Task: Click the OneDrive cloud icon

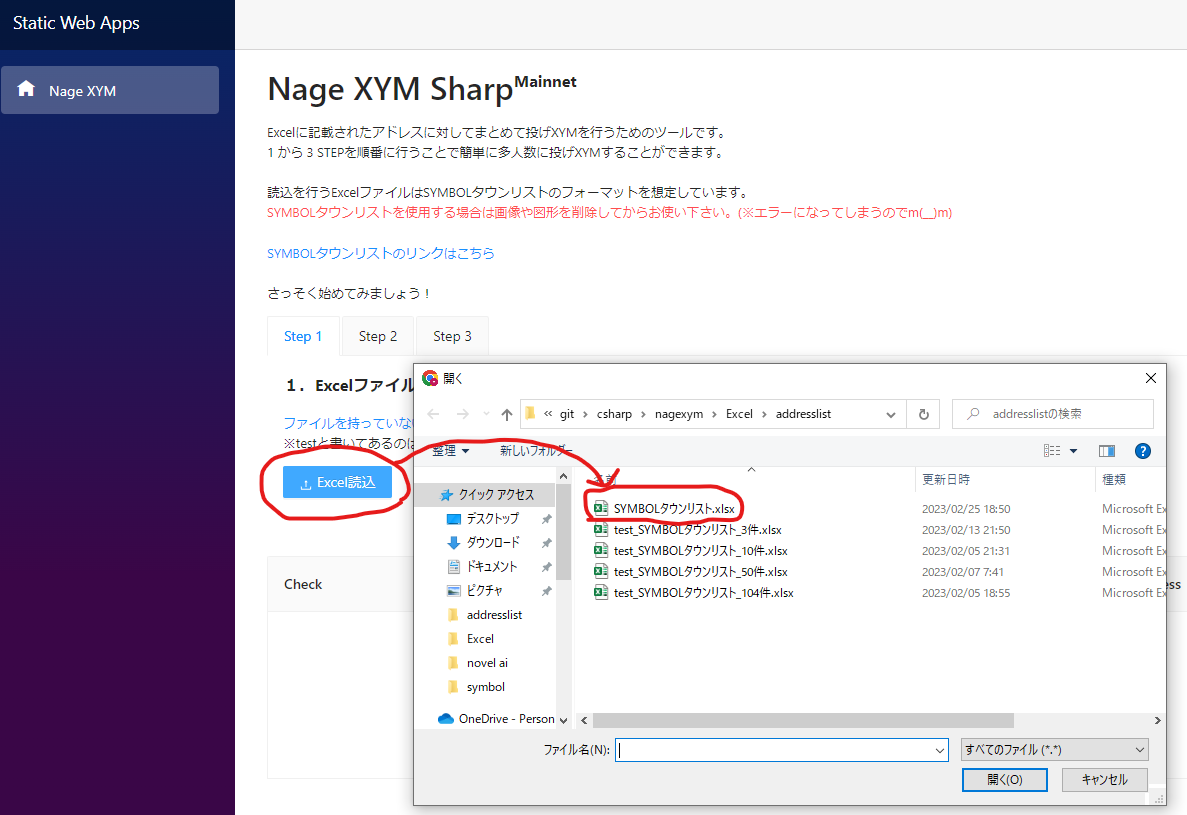Action: coord(446,718)
